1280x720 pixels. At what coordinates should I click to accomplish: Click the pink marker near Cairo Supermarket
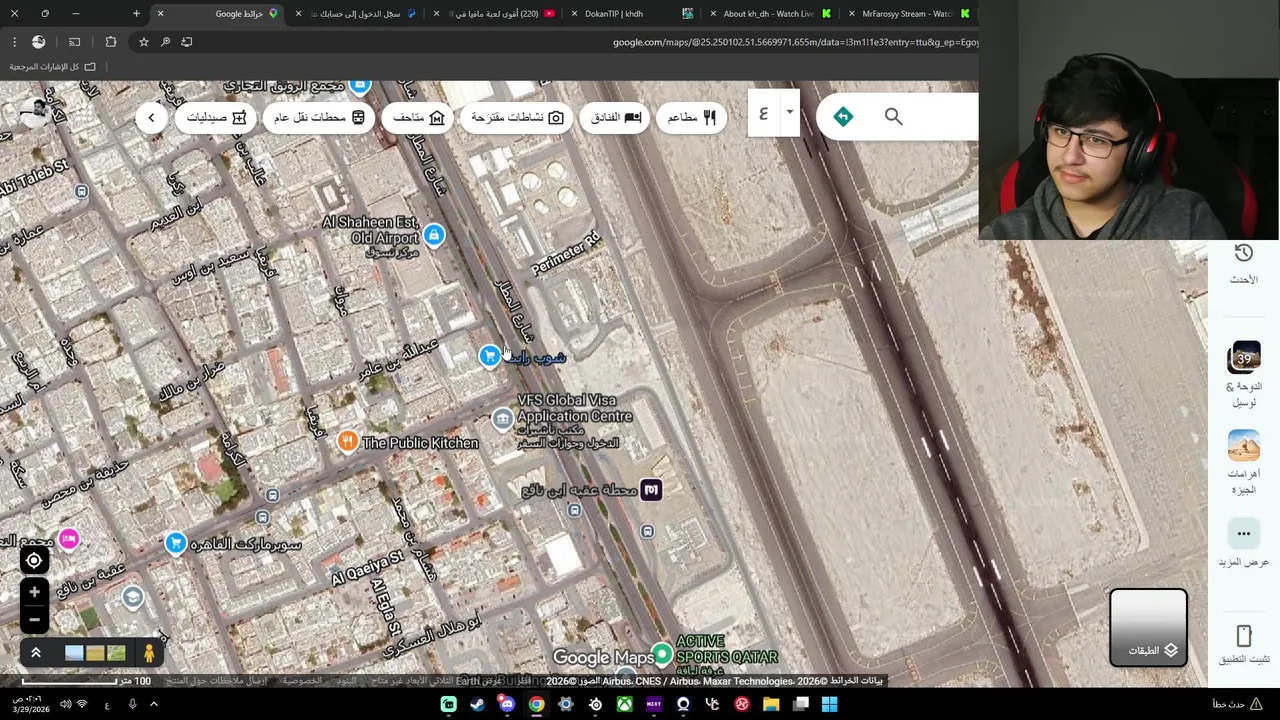tap(68, 539)
